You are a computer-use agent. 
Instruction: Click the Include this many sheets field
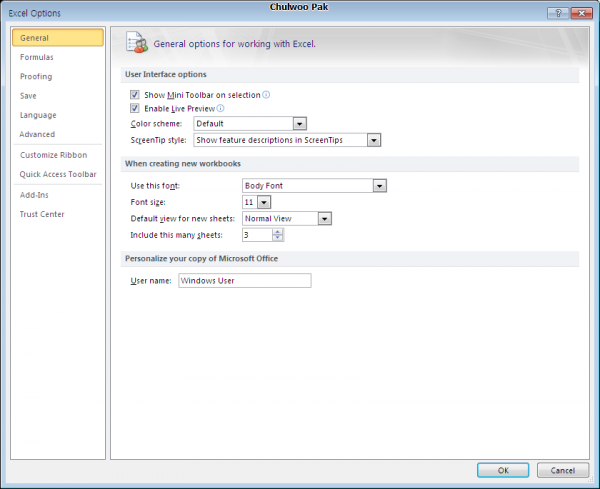coord(258,235)
